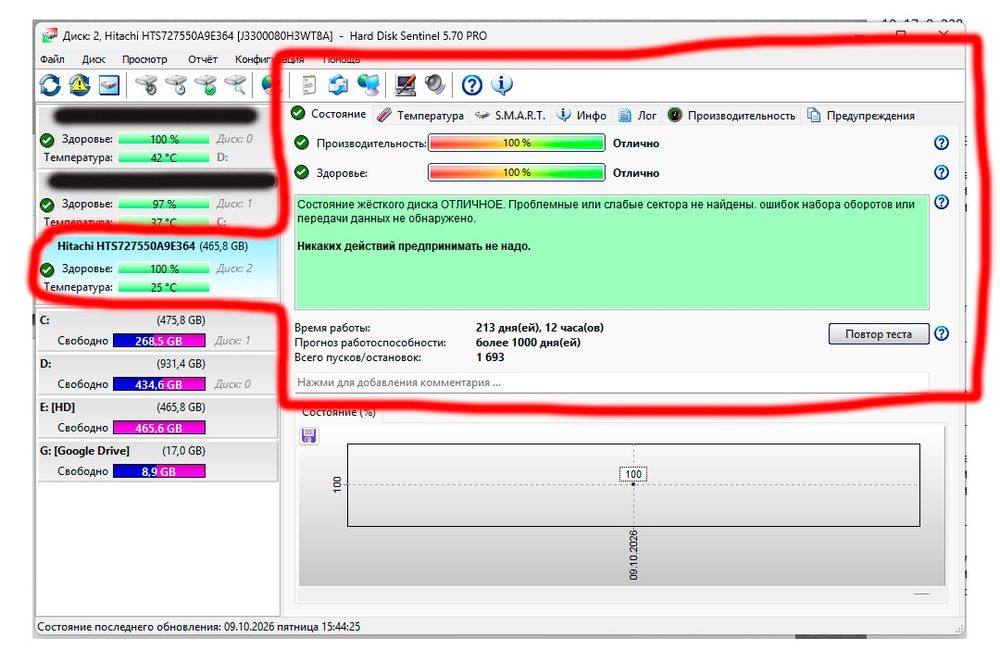Switch to the Температура tab

(421, 115)
